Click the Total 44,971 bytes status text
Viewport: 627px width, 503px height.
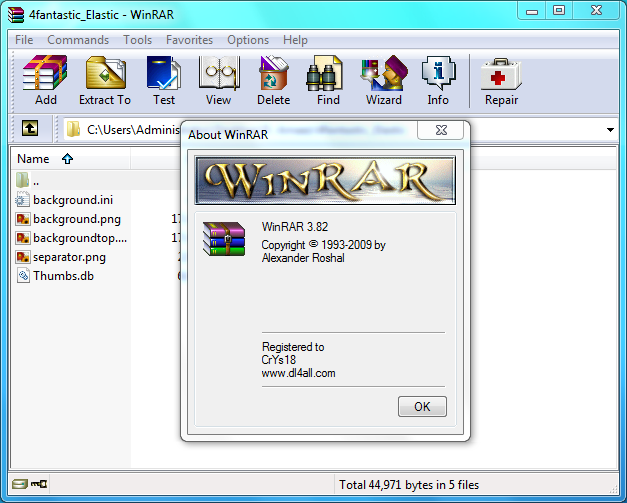click(x=409, y=485)
